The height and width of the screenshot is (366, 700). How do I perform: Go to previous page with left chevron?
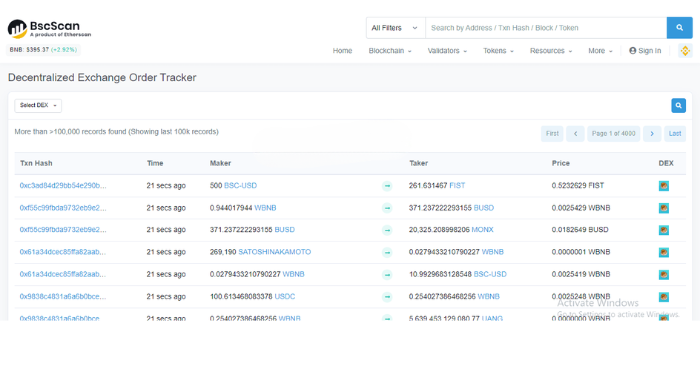pyautogui.click(x=575, y=133)
